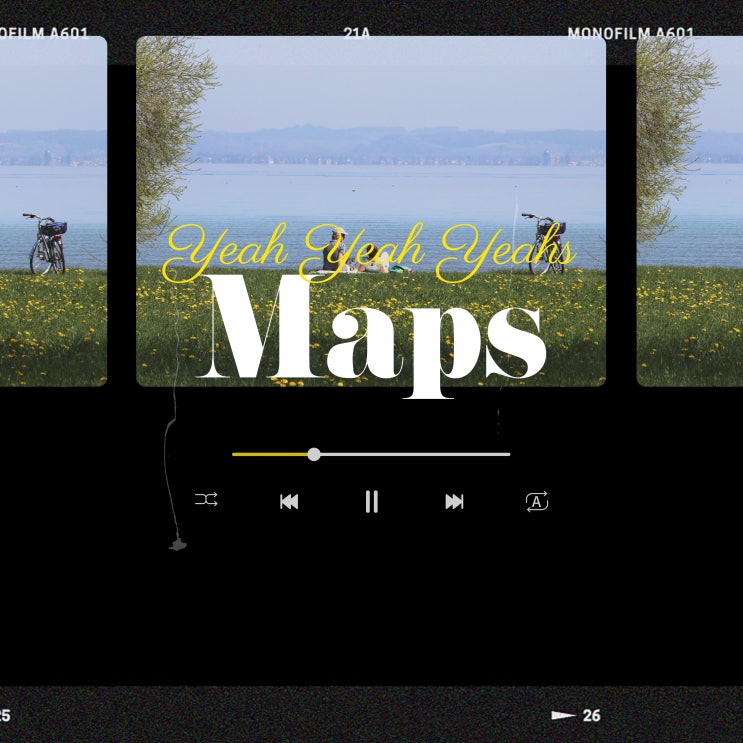
Task: Skip to next track
Action: tap(454, 501)
